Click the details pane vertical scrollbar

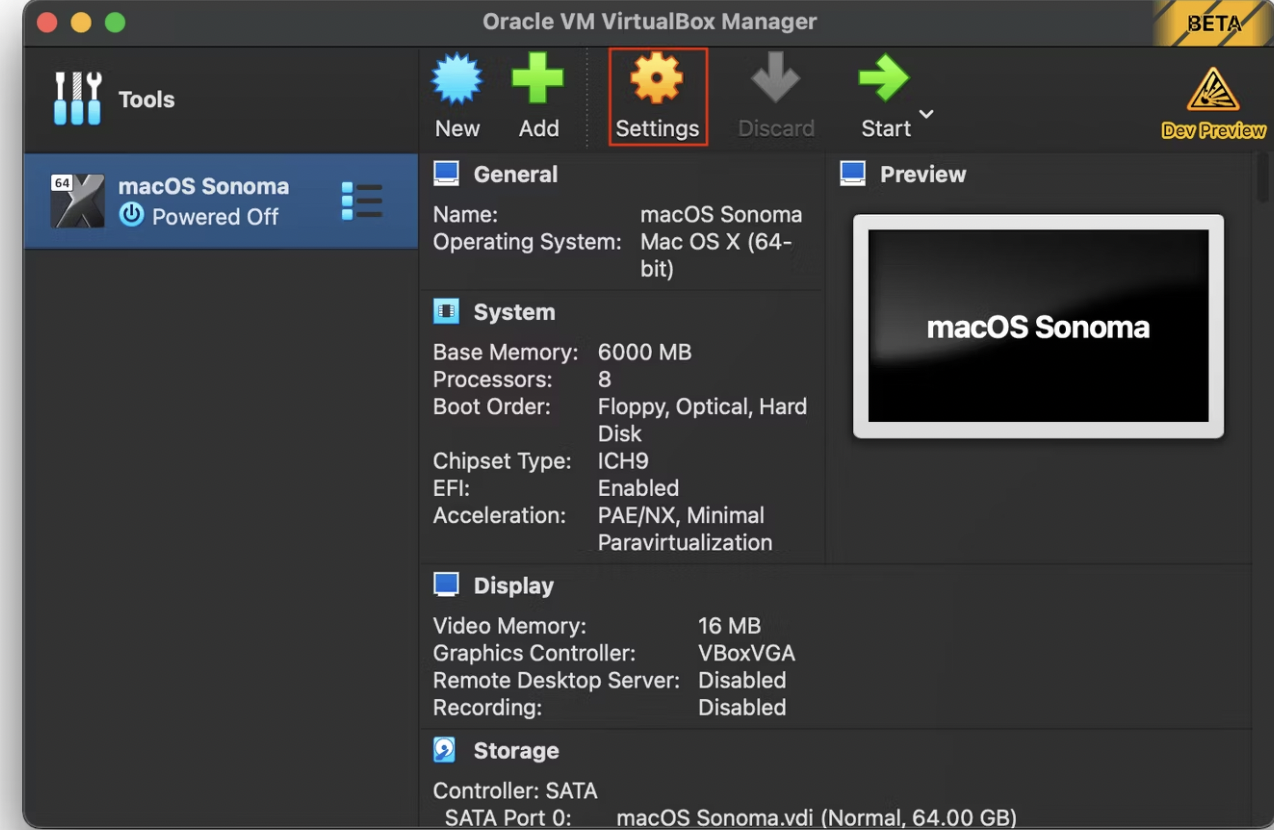click(1263, 180)
